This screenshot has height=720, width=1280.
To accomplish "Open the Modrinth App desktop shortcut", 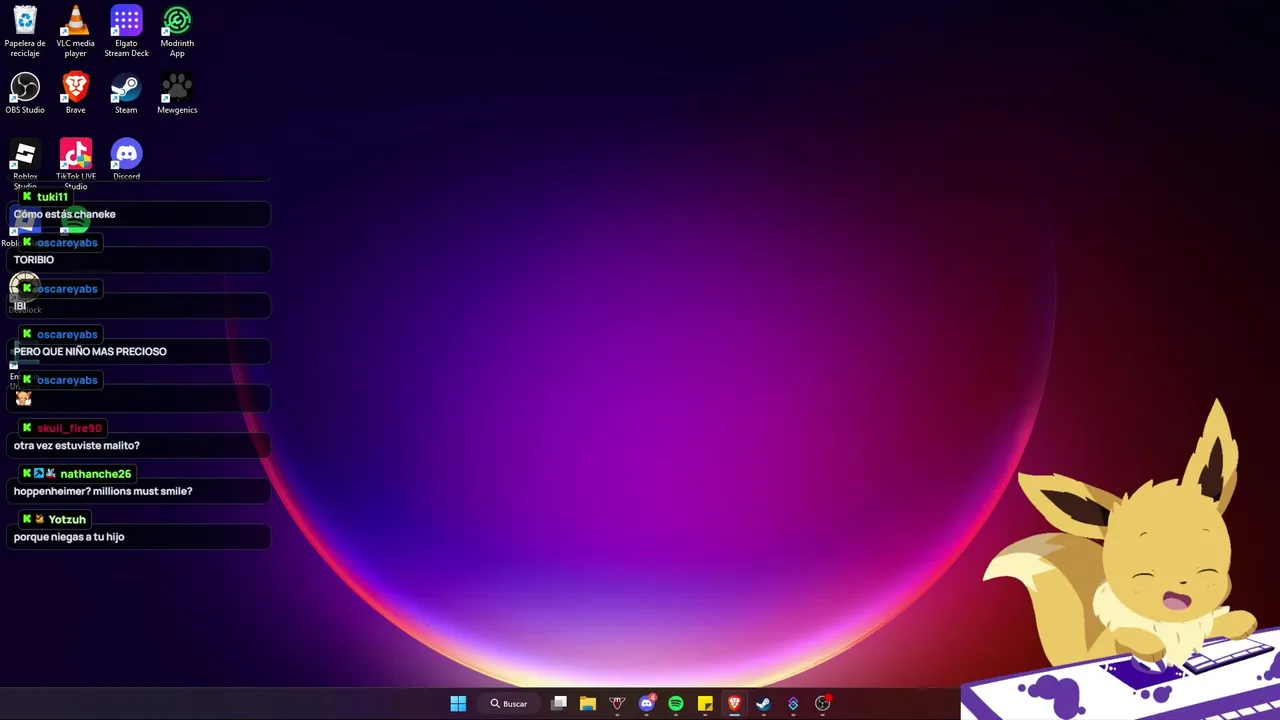I will (x=177, y=31).
